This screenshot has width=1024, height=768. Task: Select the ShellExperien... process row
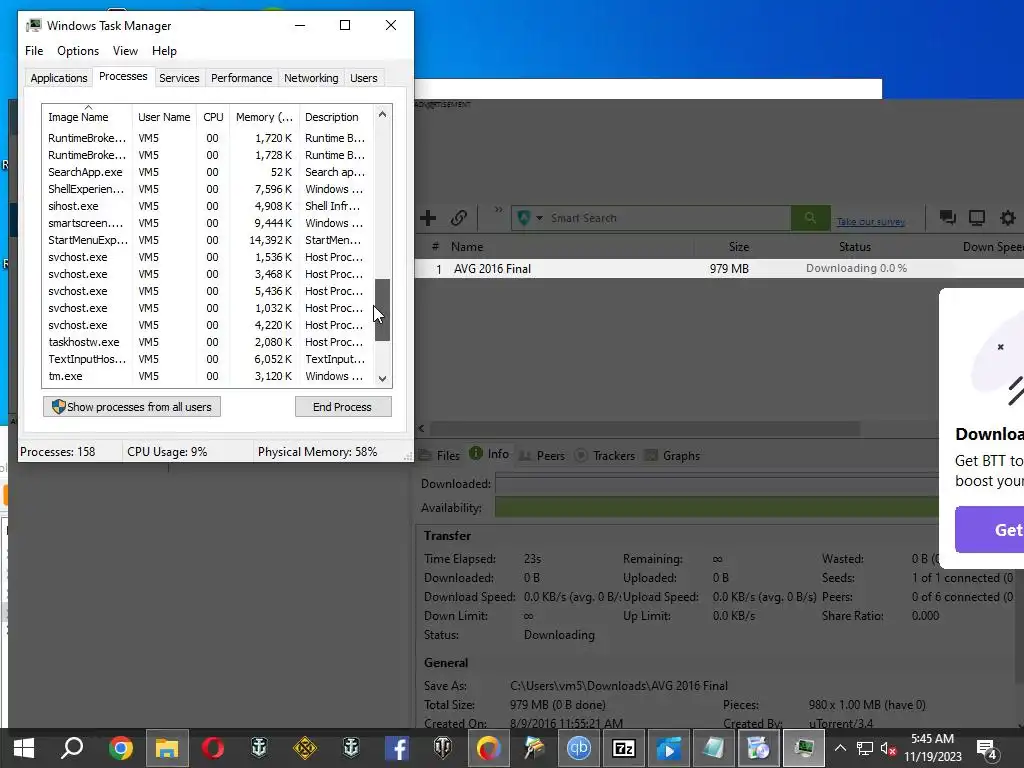pyautogui.click(x=207, y=189)
